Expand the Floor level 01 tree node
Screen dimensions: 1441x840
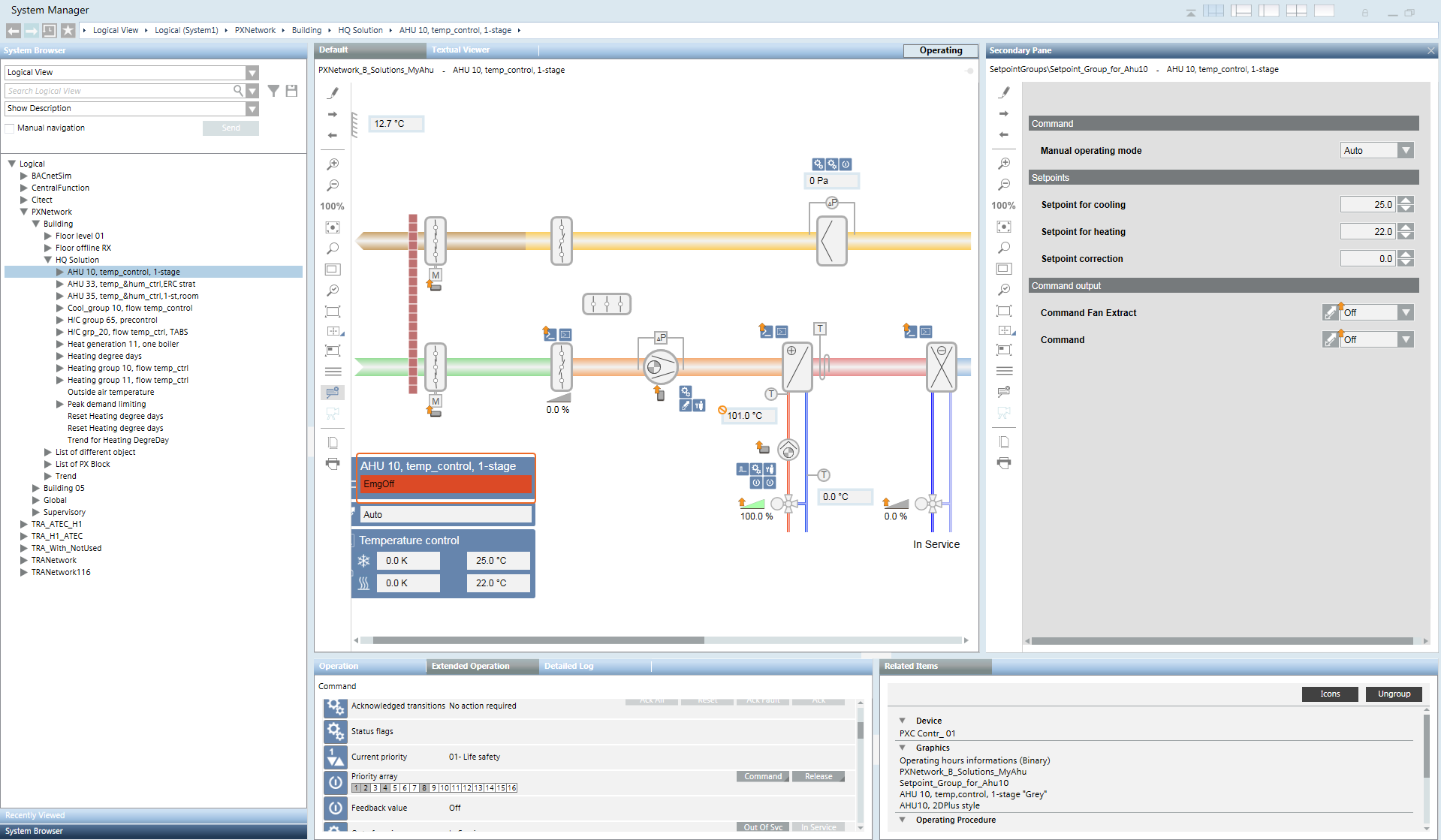pos(48,236)
